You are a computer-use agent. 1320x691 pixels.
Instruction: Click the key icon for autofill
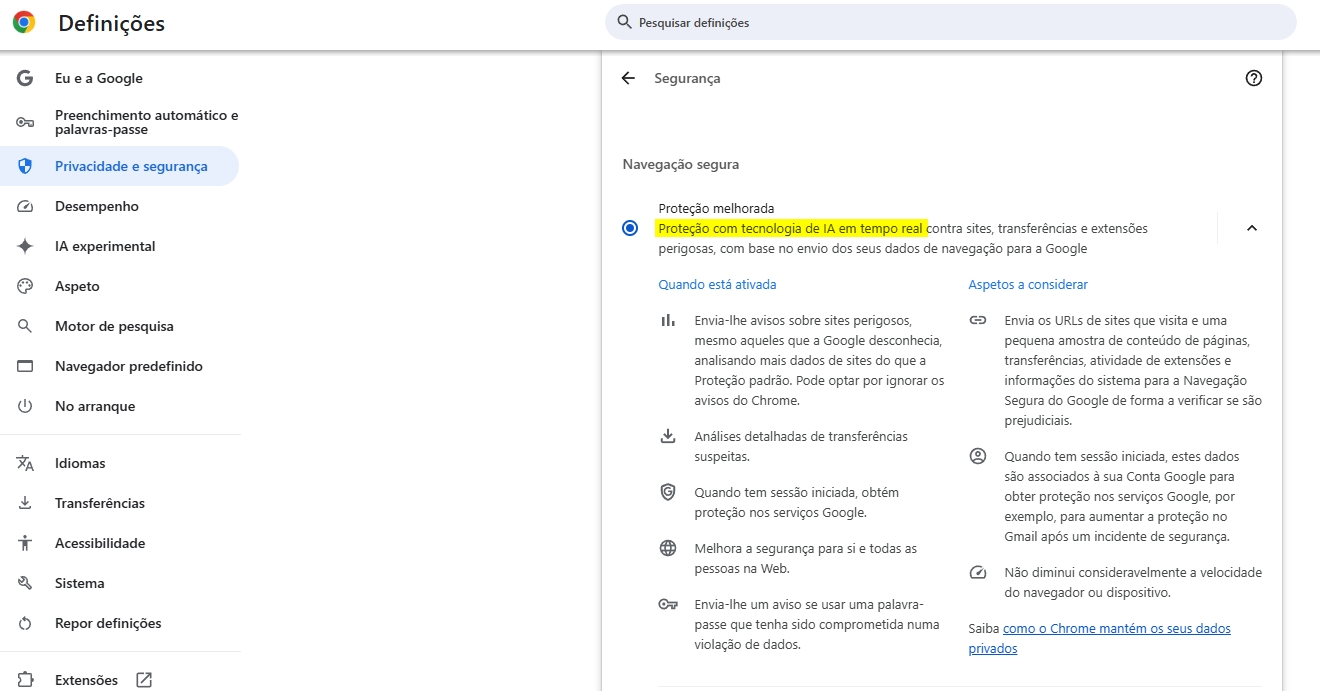coord(25,122)
